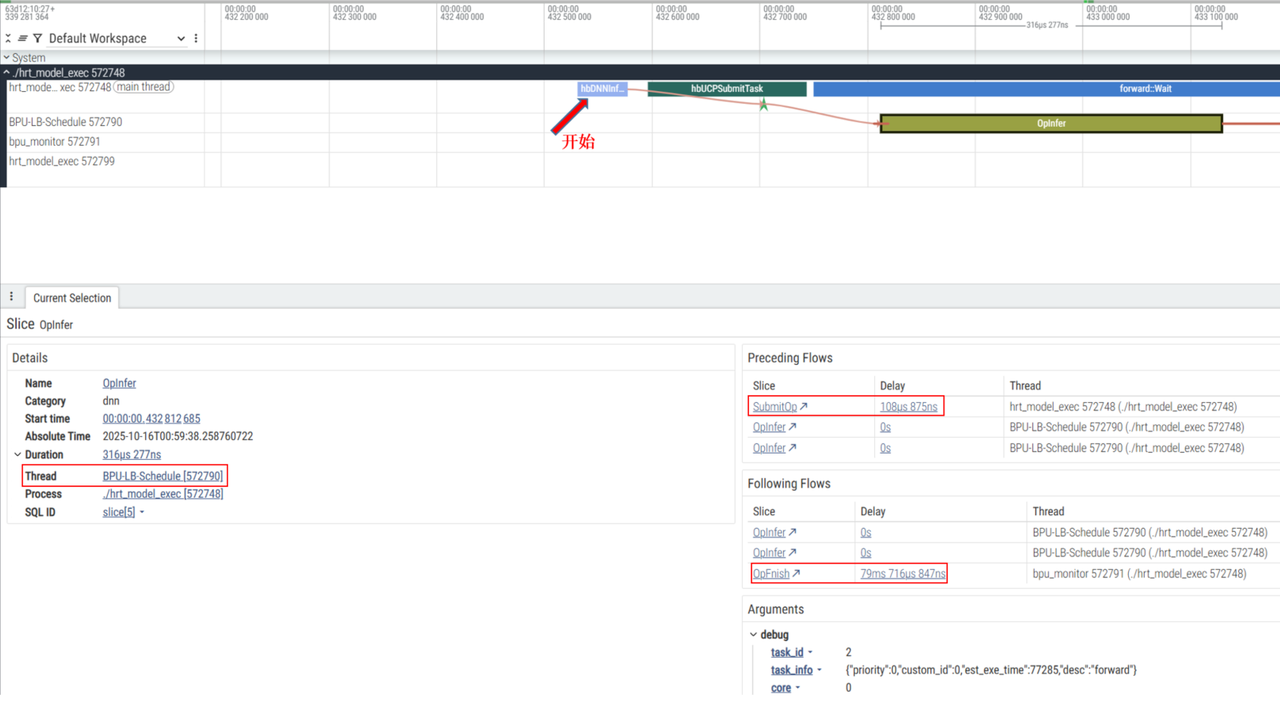Select the Current Selection tab

[x=72, y=298]
